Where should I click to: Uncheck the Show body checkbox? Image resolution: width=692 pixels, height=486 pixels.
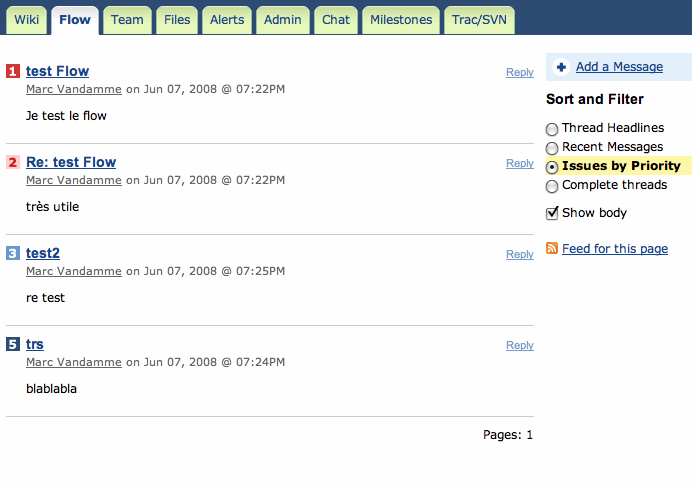552,213
